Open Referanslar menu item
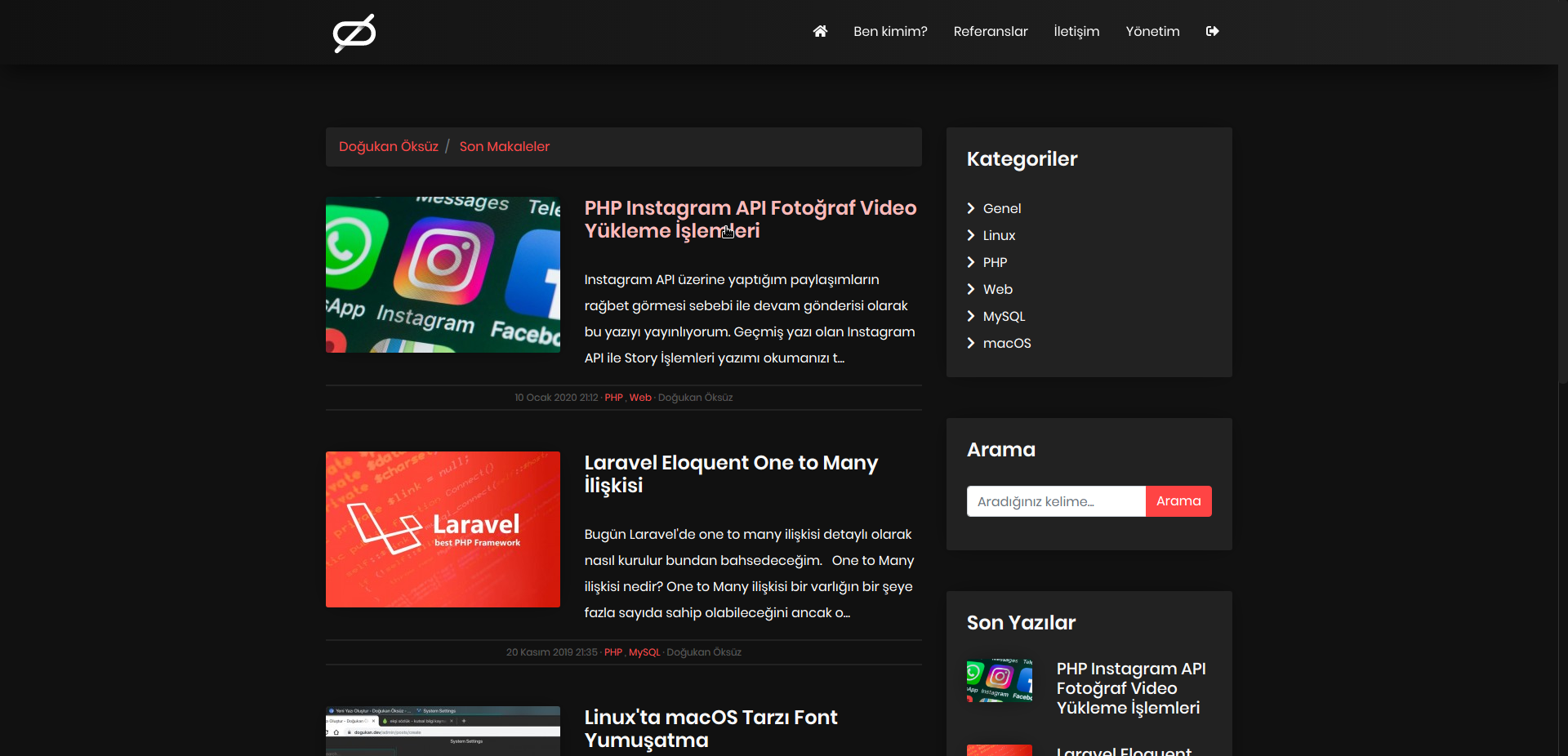1568x756 pixels. pos(991,31)
